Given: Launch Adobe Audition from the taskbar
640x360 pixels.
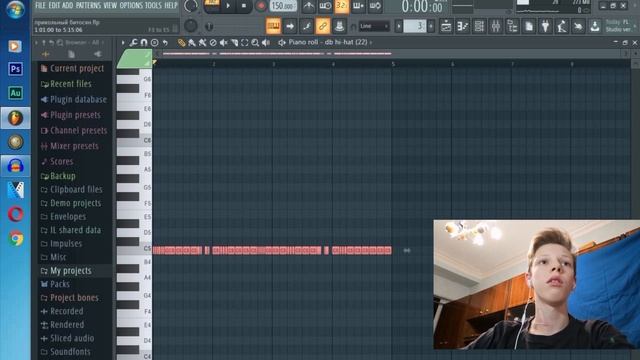Looking at the screenshot, I should coord(15,93).
